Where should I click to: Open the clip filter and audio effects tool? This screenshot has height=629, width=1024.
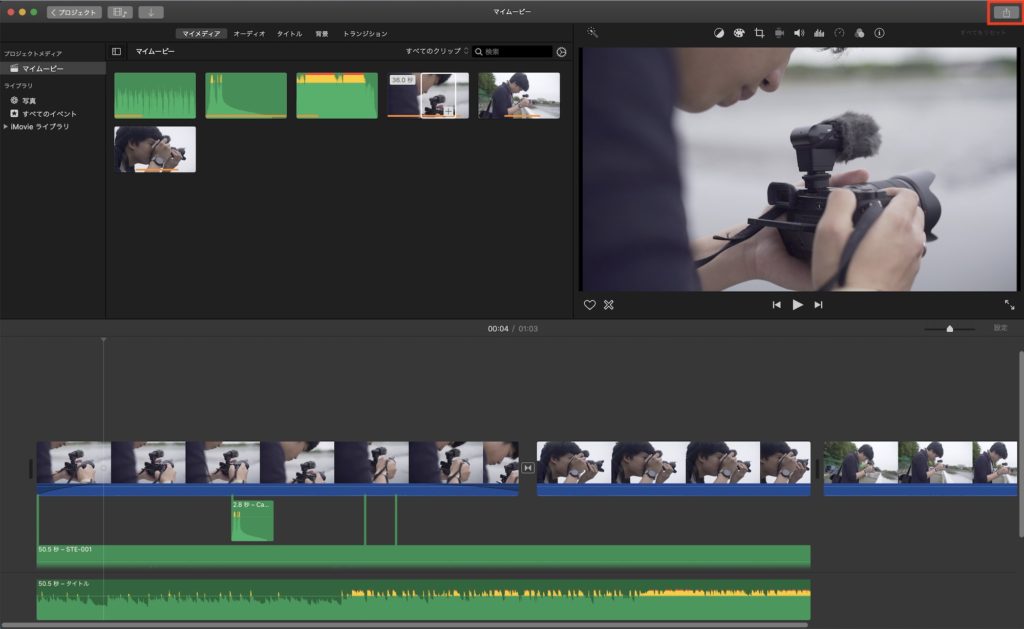pos(859,33)
